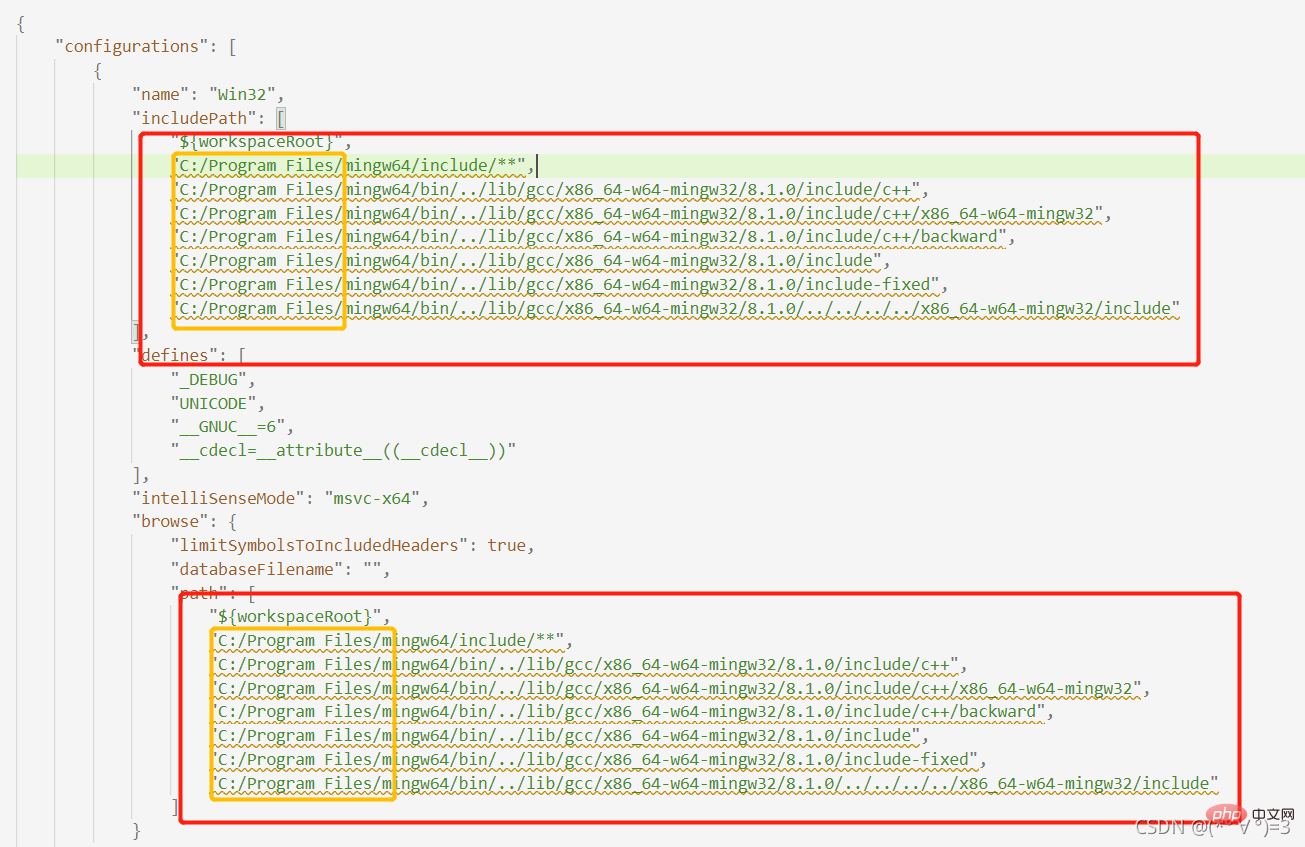Click the "browse" key
This screenshot has height=847, width=1305.
167,522
